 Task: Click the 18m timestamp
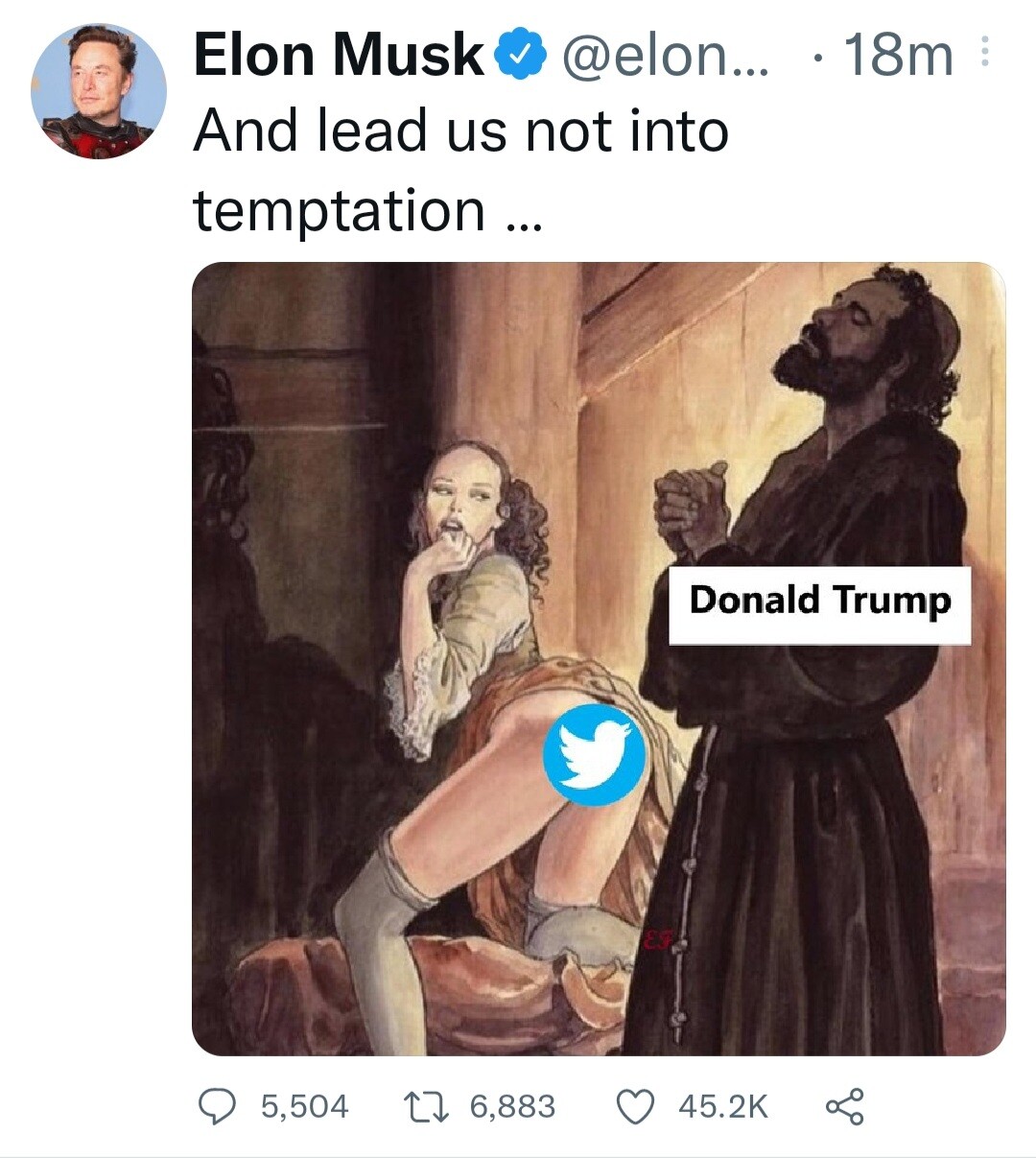click(x=898, y=56)
